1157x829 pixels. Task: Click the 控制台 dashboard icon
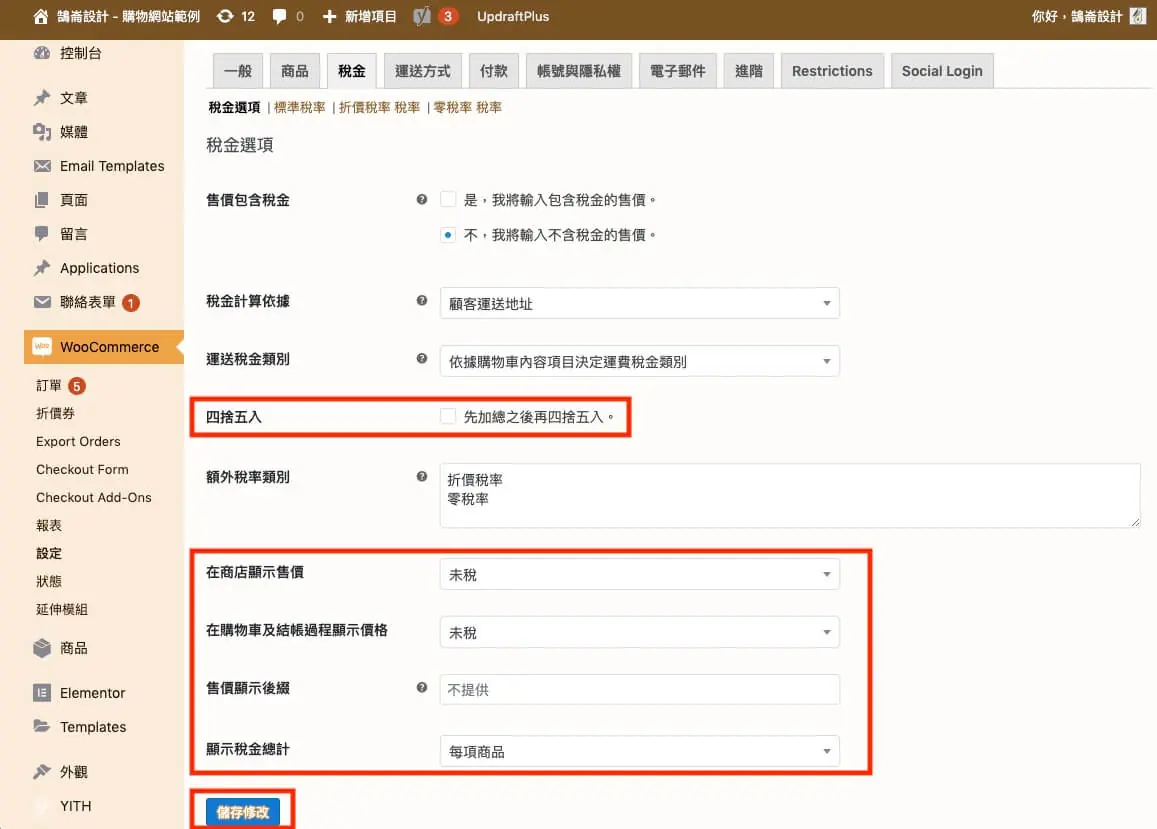42,52
